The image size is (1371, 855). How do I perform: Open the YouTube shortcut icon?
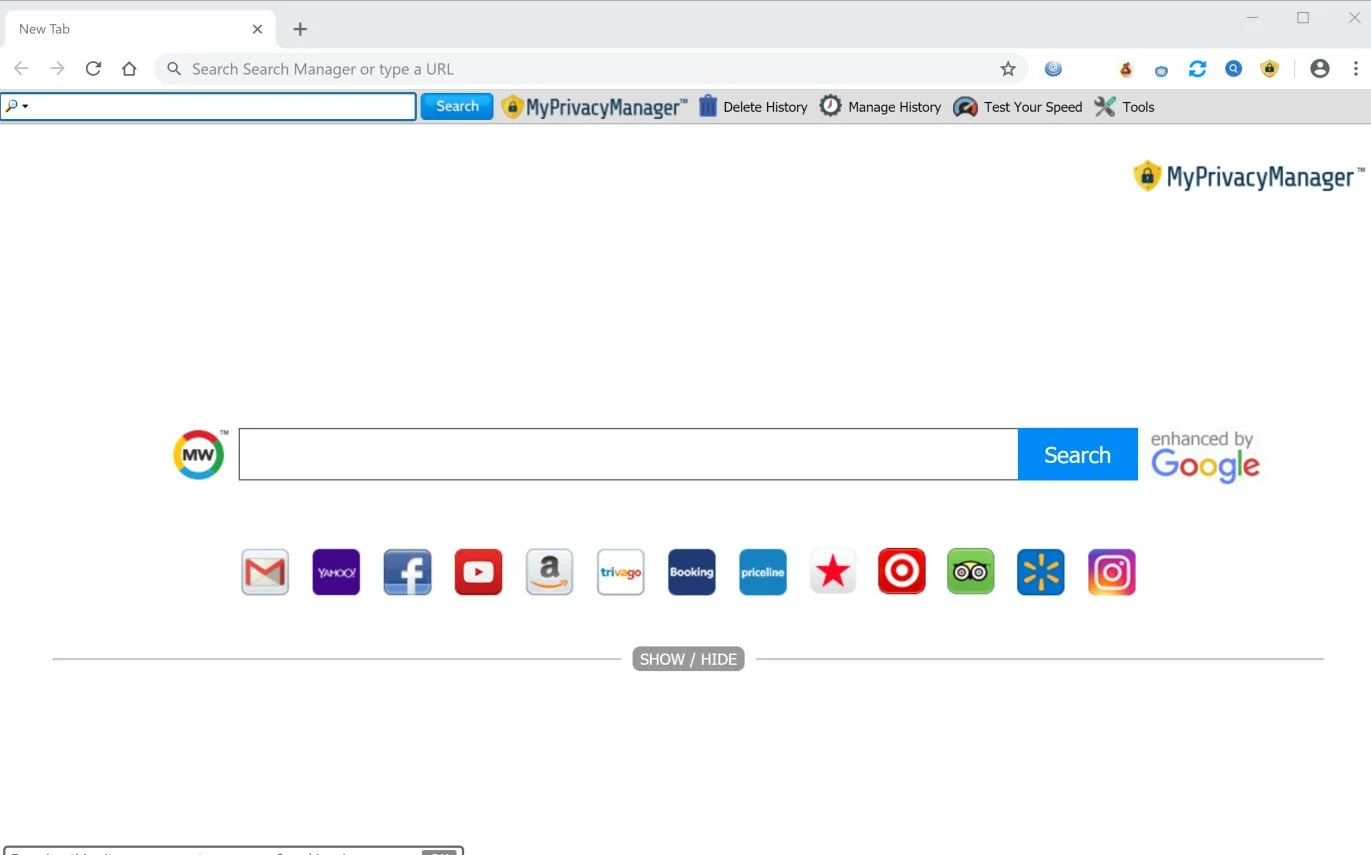[x=478, y=572]
